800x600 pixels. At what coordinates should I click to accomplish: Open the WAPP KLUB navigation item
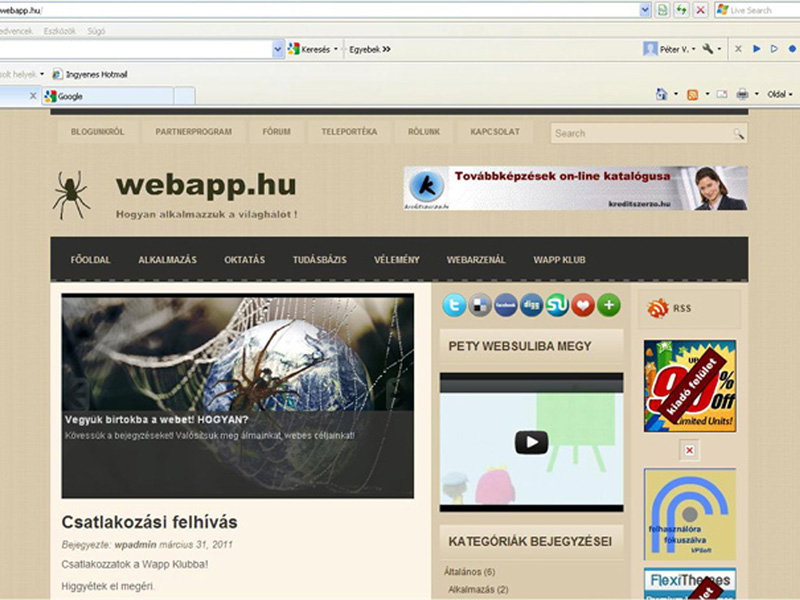559,260
